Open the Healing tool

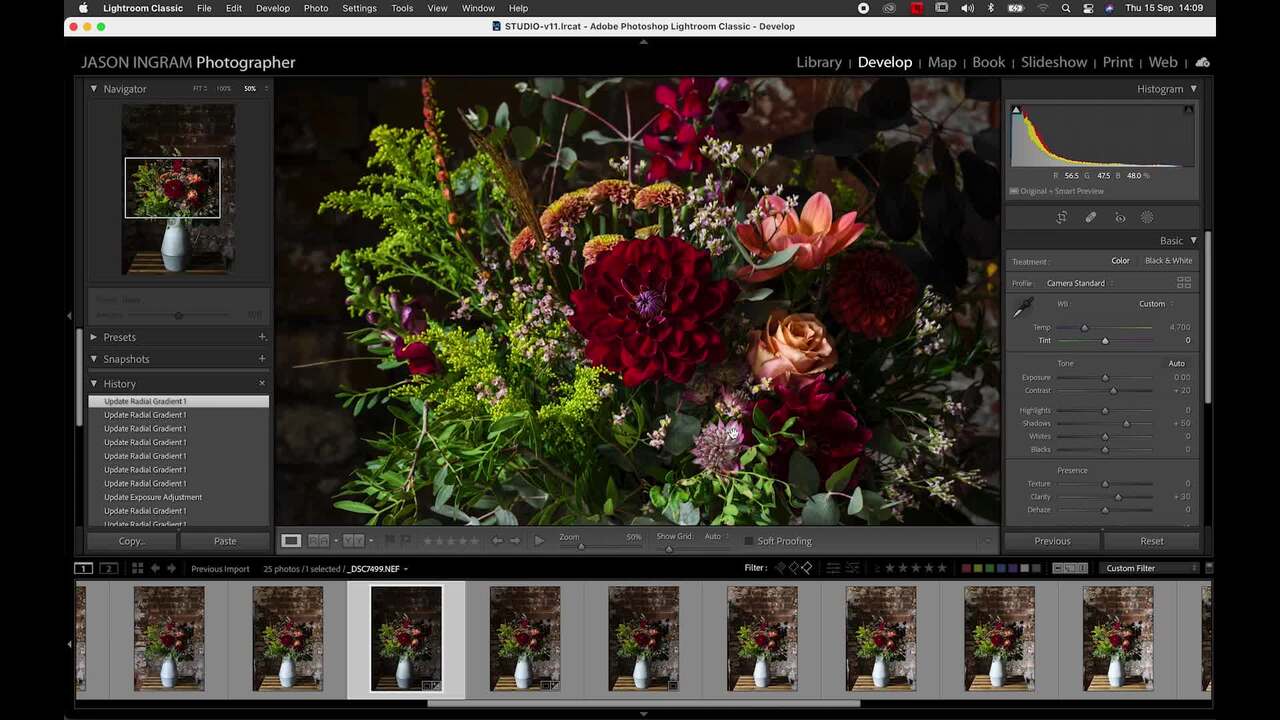tap(1091, 217)
